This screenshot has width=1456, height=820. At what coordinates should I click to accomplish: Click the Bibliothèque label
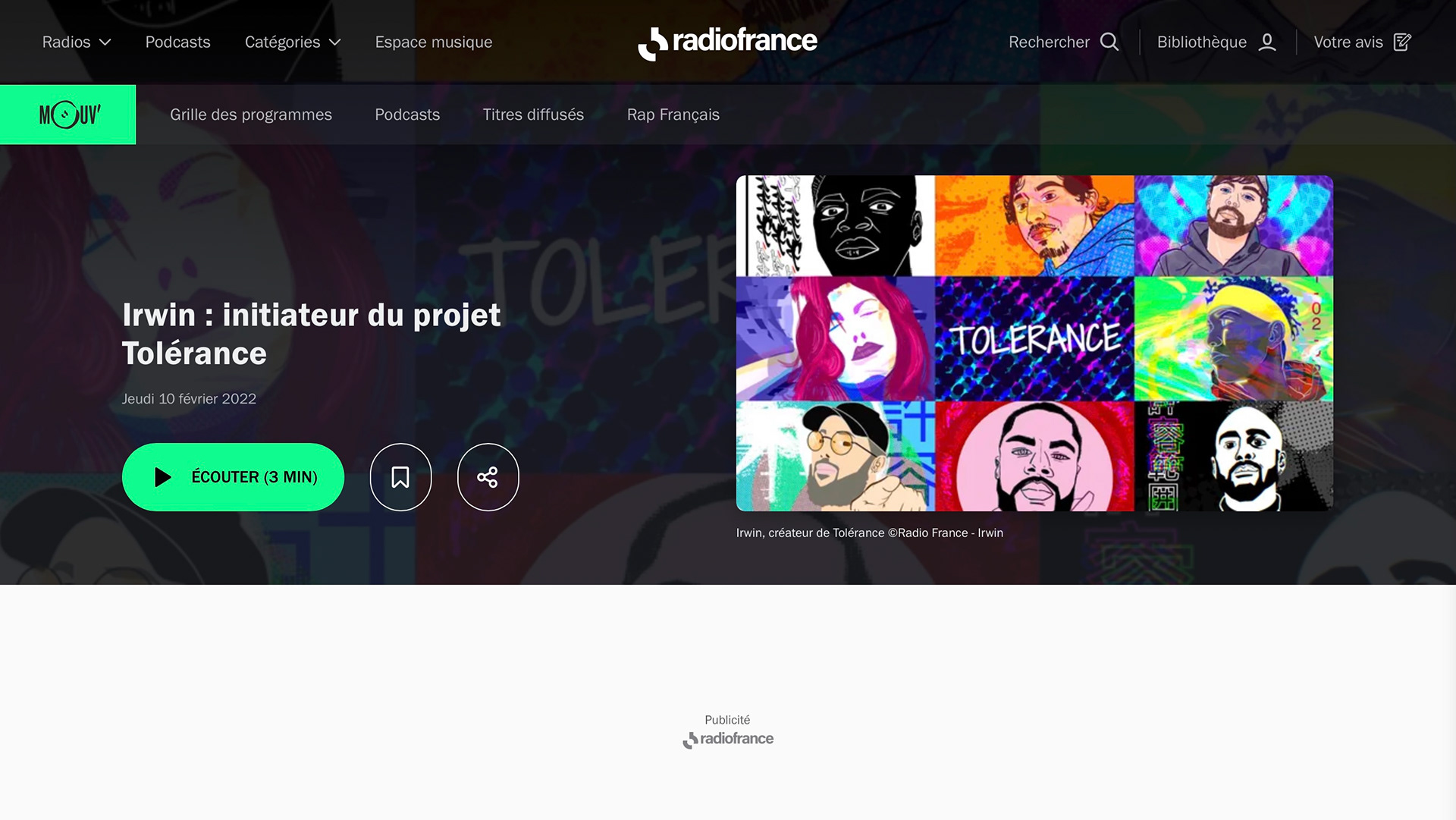[1201, 42]
